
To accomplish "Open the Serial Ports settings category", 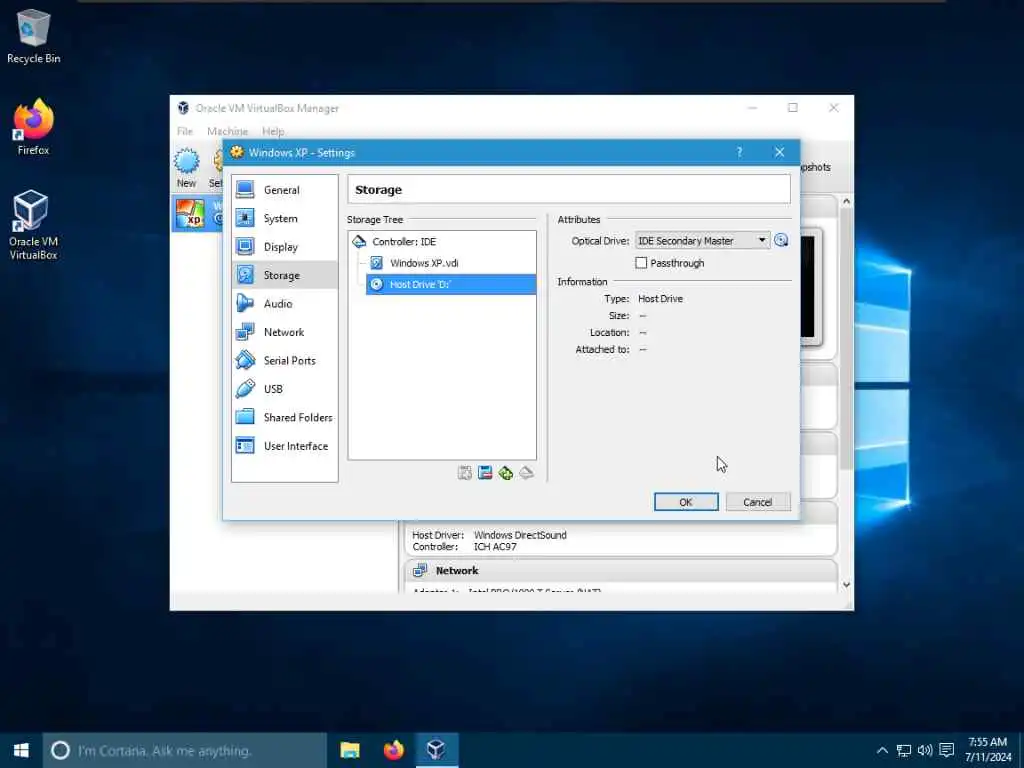I will point(284,360).
